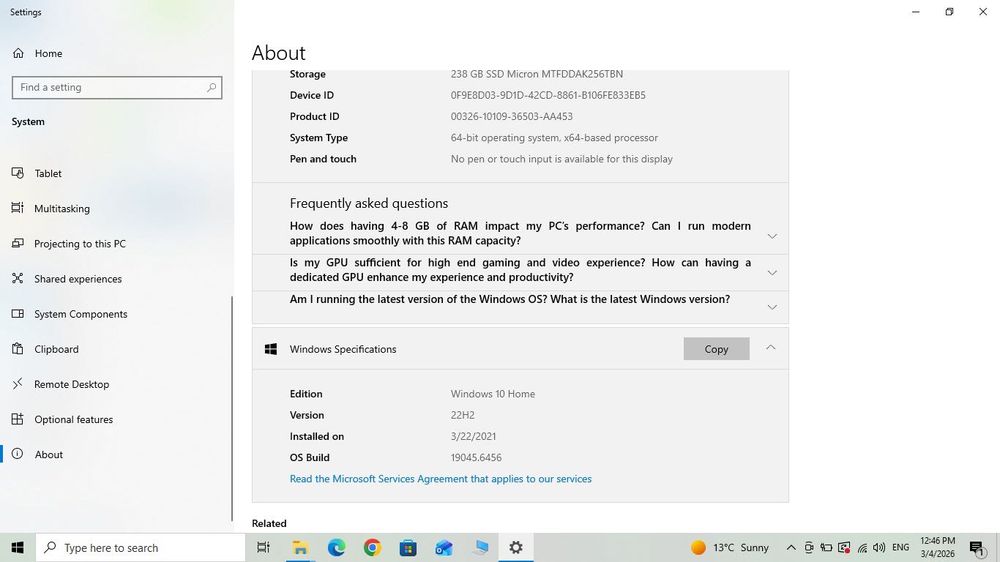Click the System Type value text
This screenshot has height=562, width=1000.
click(x=554, y=138)
